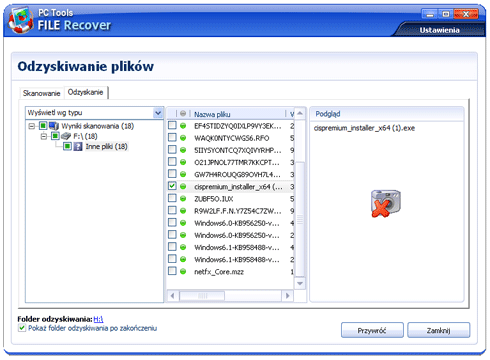The width and height of the screenshot is (490, 360).
Task: Select the Inne pliki (18) tree item
Action: click(x=106, y=146)
